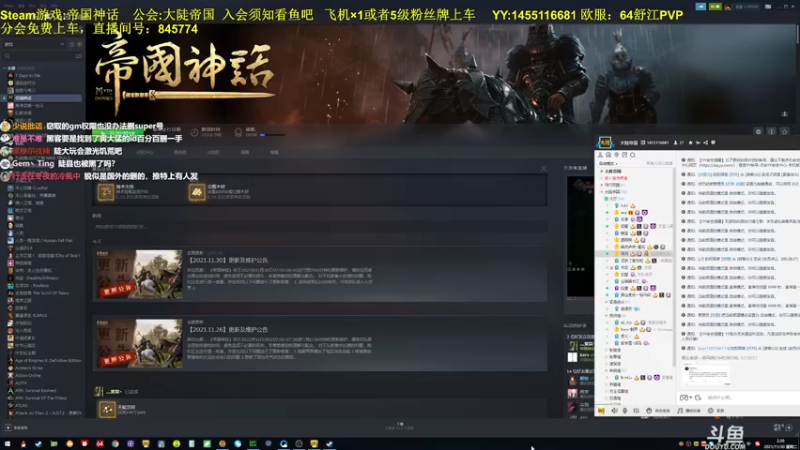The height and width of the screenshot is (450, 800).
Task: Close the post-game summary panel with X
Action: click(x=544, y=169)
